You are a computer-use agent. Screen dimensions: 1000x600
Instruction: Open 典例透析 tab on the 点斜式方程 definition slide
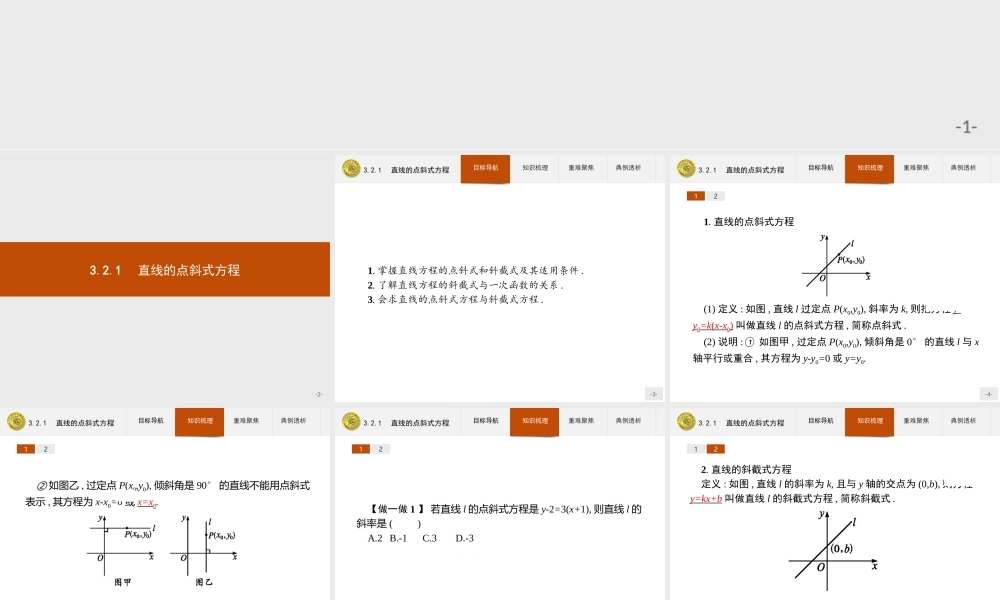tap(963, 168)
